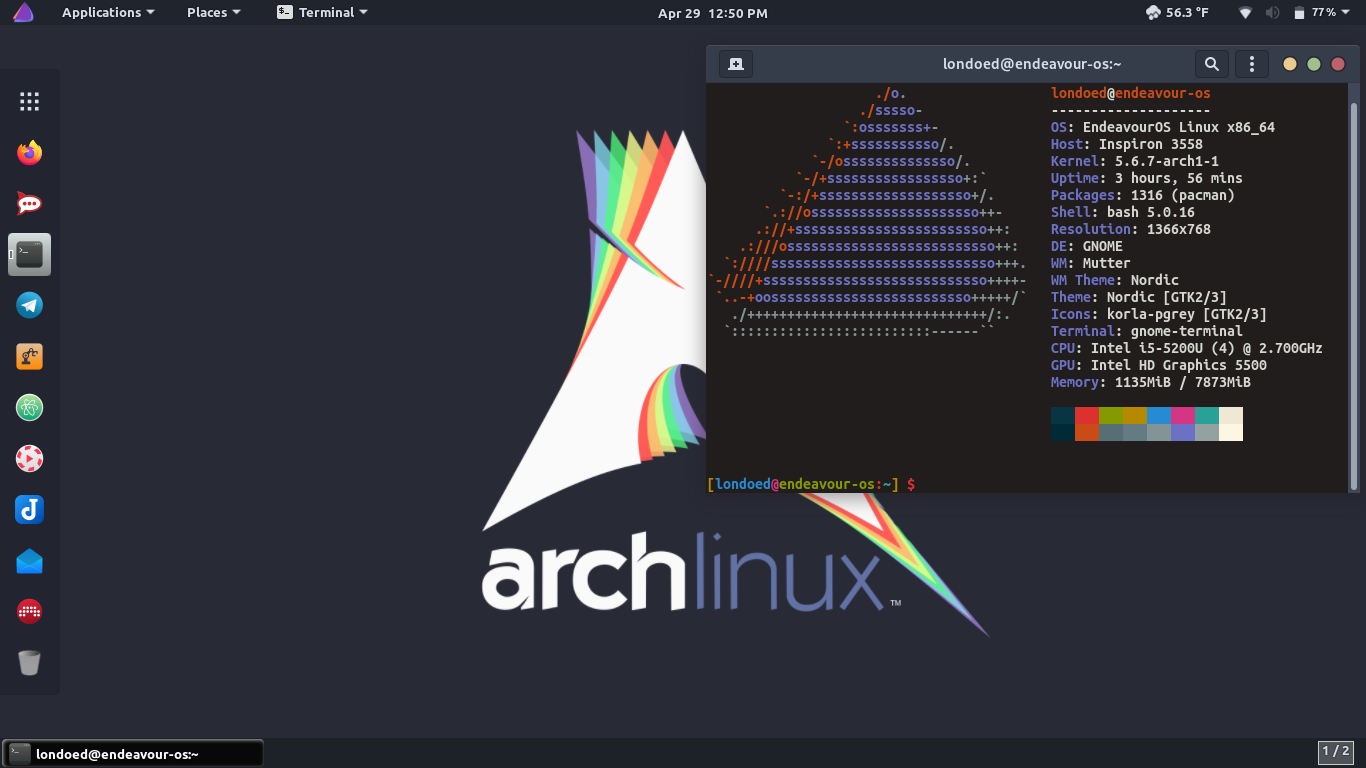1366x768 pixels.
Task: Click the volume speaker icon in top bar
Action: pos(1272,13)
